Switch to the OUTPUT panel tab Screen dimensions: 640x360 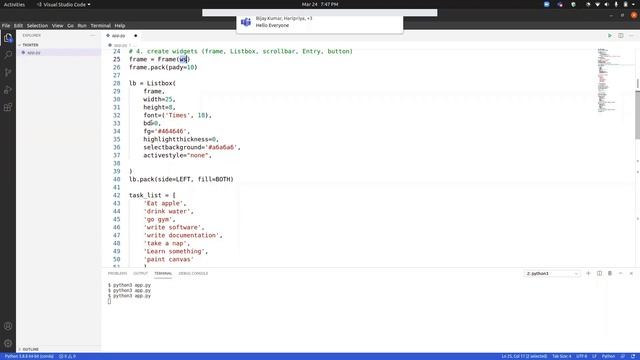click(140, 273)
